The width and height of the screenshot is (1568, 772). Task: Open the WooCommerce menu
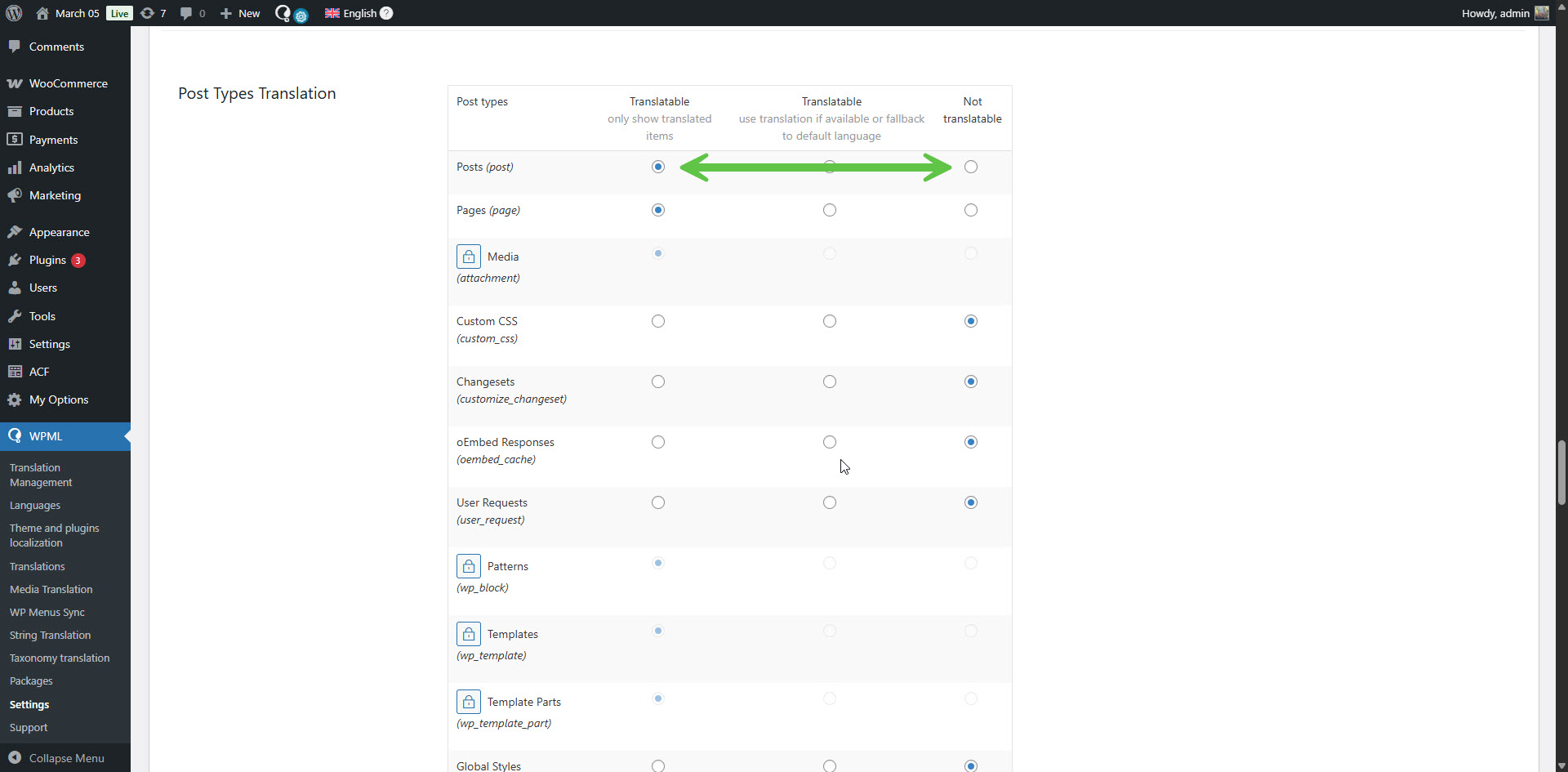pyautogui.click(x=68, y=83)
